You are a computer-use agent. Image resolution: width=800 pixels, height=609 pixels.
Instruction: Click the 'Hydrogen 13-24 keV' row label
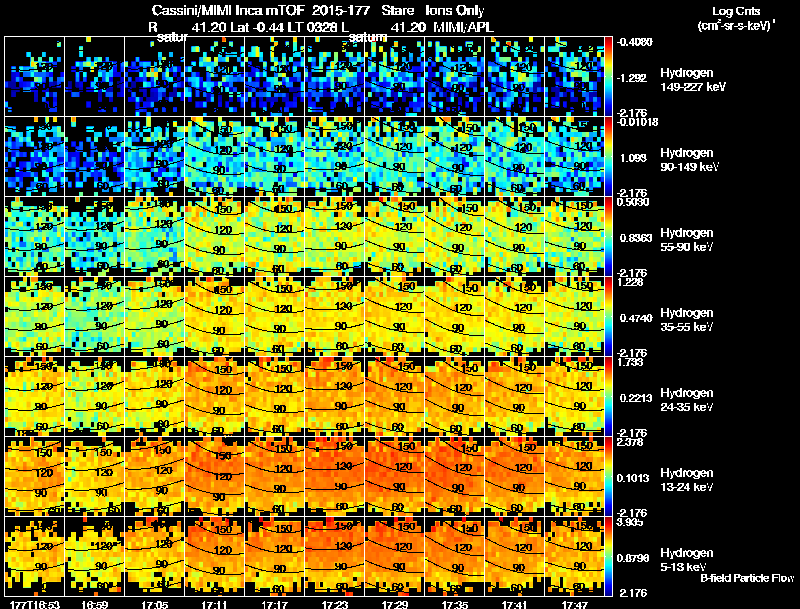tap(687, 480)
